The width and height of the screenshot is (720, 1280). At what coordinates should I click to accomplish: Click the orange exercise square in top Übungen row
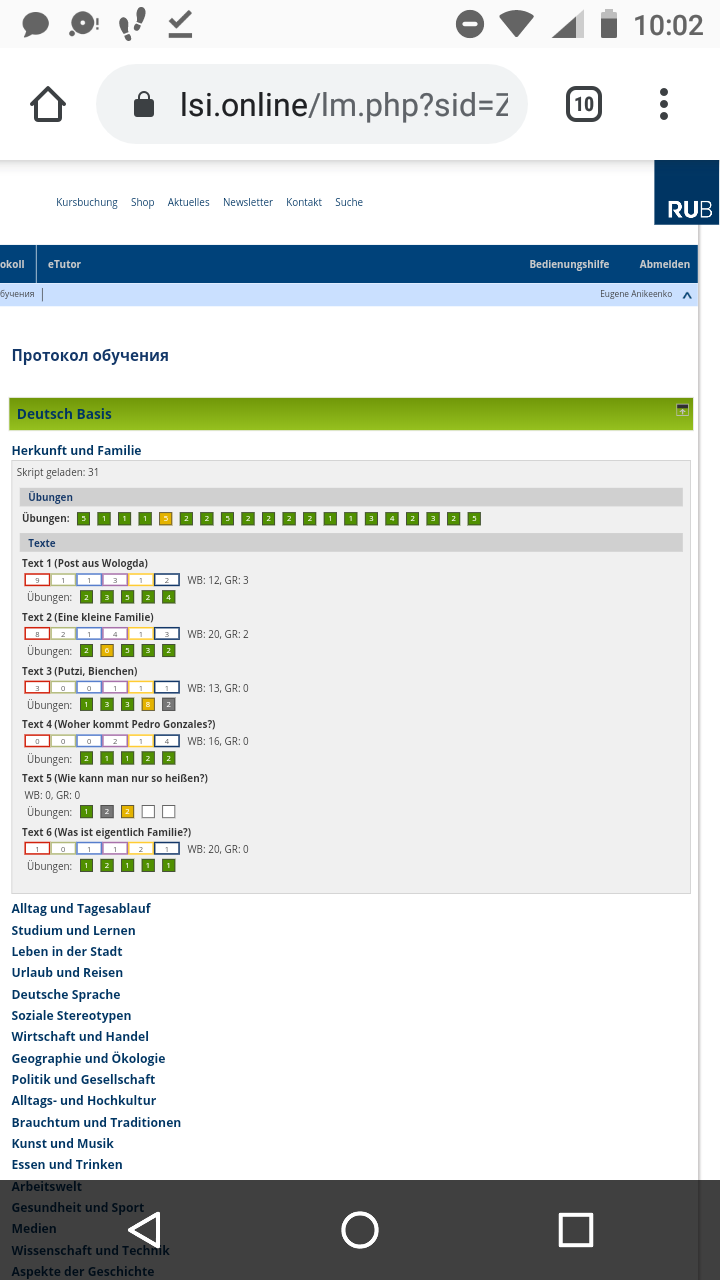tap(166, 519)
